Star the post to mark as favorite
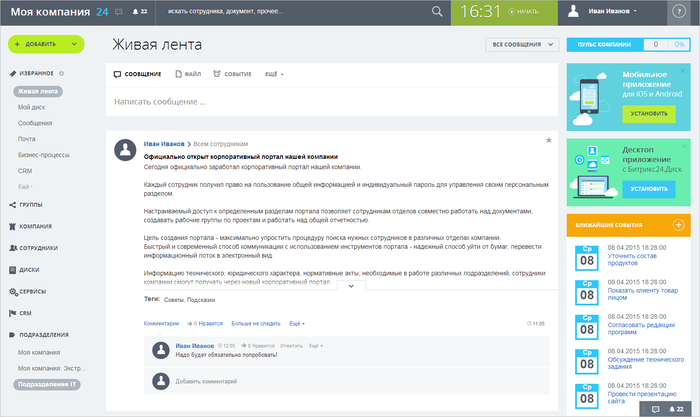Screen dimensions: 700x417 point(548,141)
